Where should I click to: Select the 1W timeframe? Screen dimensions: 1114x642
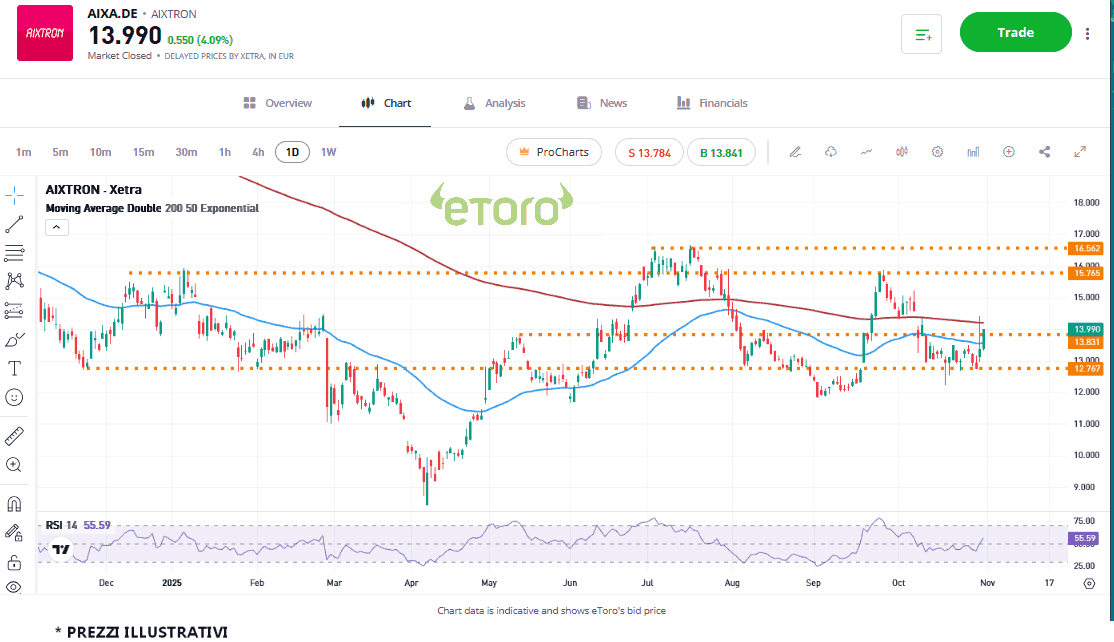tap(328, 152)
